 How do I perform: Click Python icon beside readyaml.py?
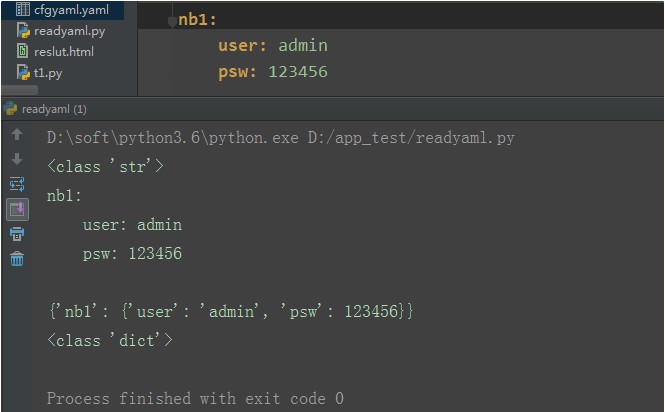coord(23,31)
